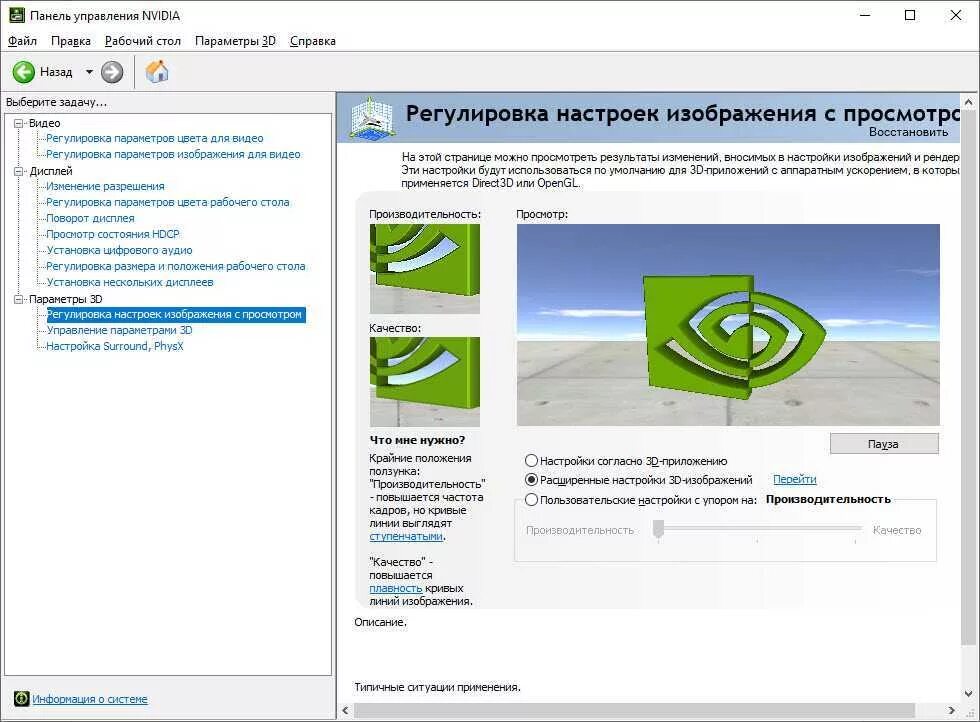The width and height of the screenshot is (980, 722).
Task: Click Восстановить in the header
Action: click(908, 132)
